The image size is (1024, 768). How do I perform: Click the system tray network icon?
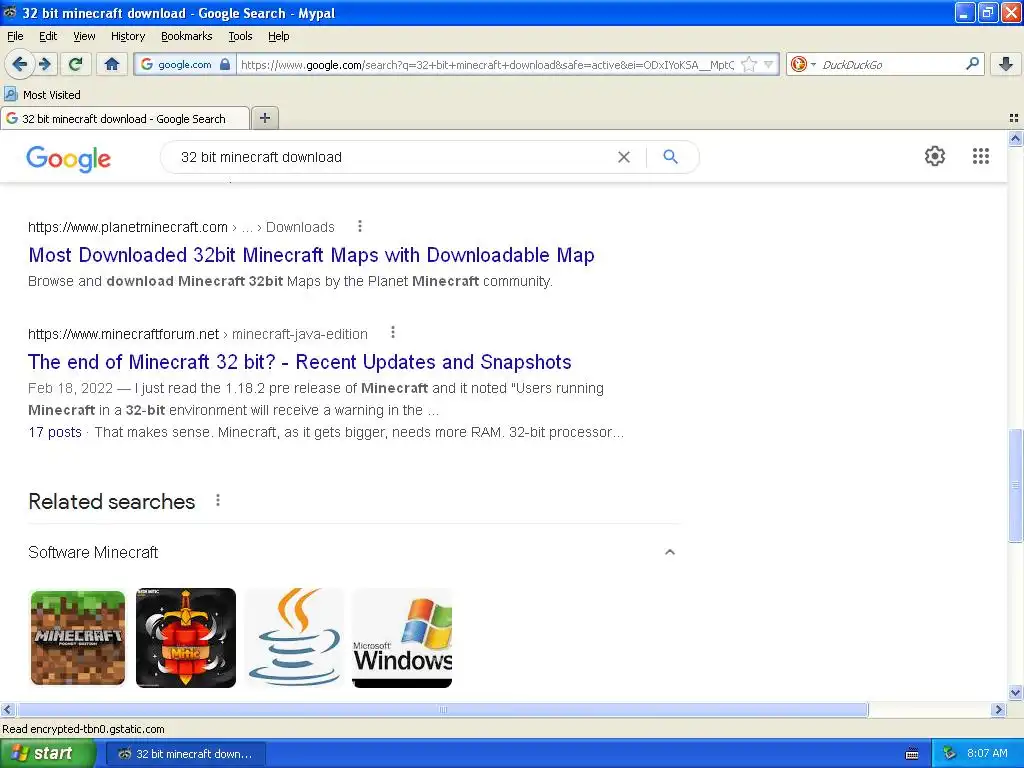tap(950, 754)
